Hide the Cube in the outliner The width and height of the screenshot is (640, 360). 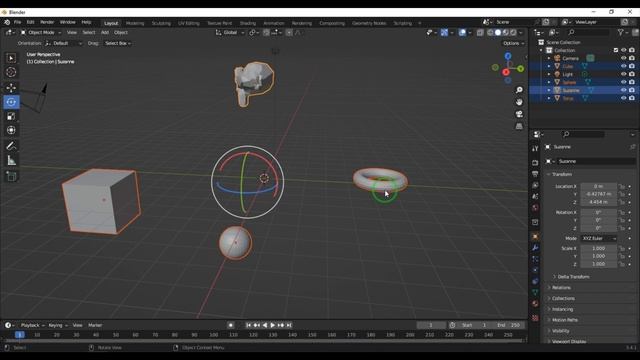coord(623,66)
